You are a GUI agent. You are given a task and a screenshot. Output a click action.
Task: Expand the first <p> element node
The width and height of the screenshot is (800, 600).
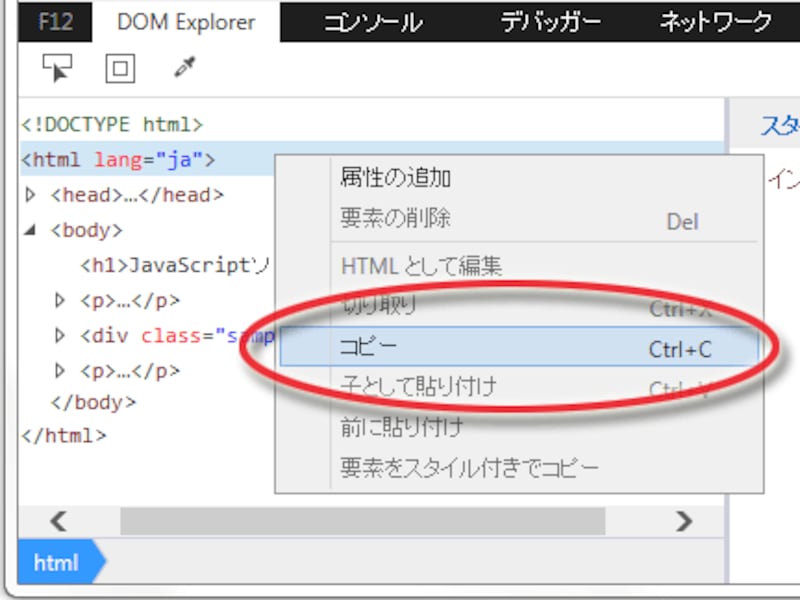pos(57,300)
